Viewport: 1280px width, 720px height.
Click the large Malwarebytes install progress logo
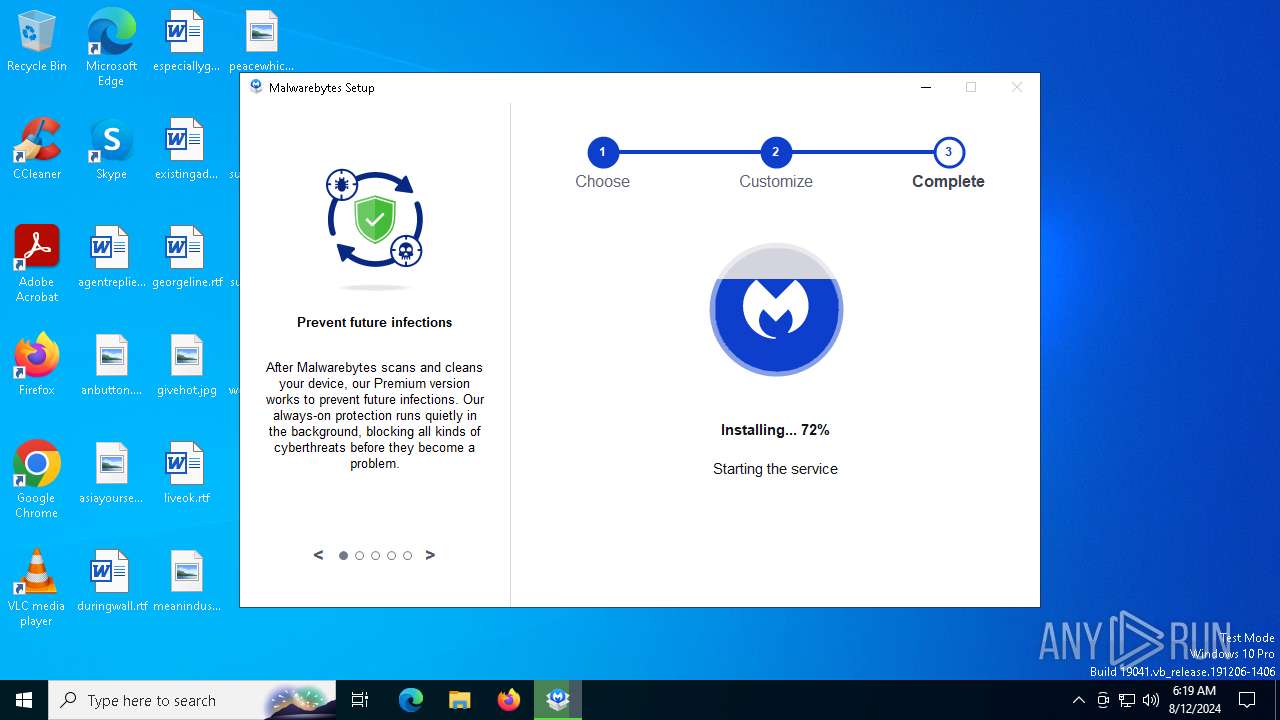point(776,310)
